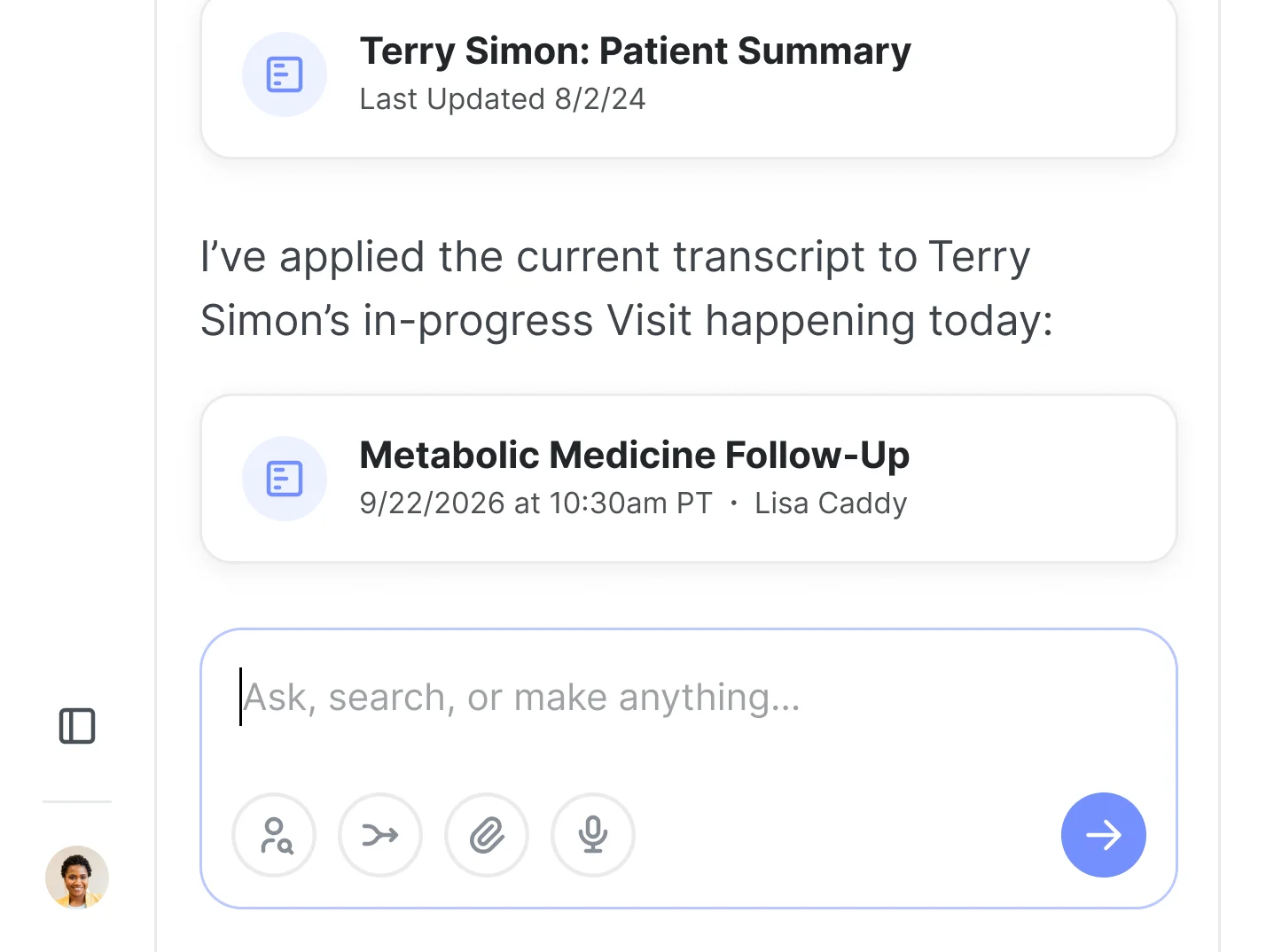Click blank space between microphone and send button

[x=842, y=835]
